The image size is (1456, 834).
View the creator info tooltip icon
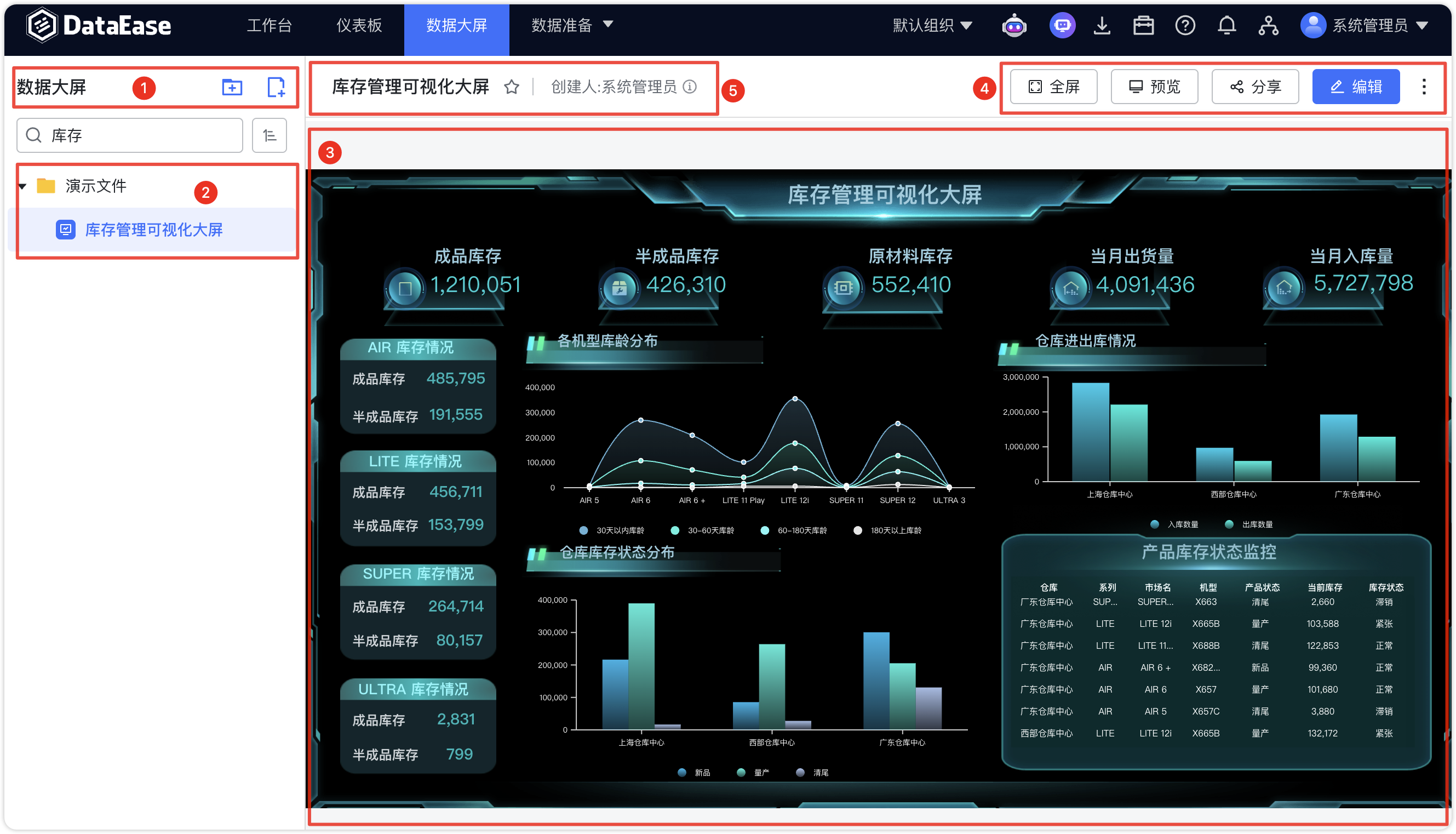(x=692, y=87)
